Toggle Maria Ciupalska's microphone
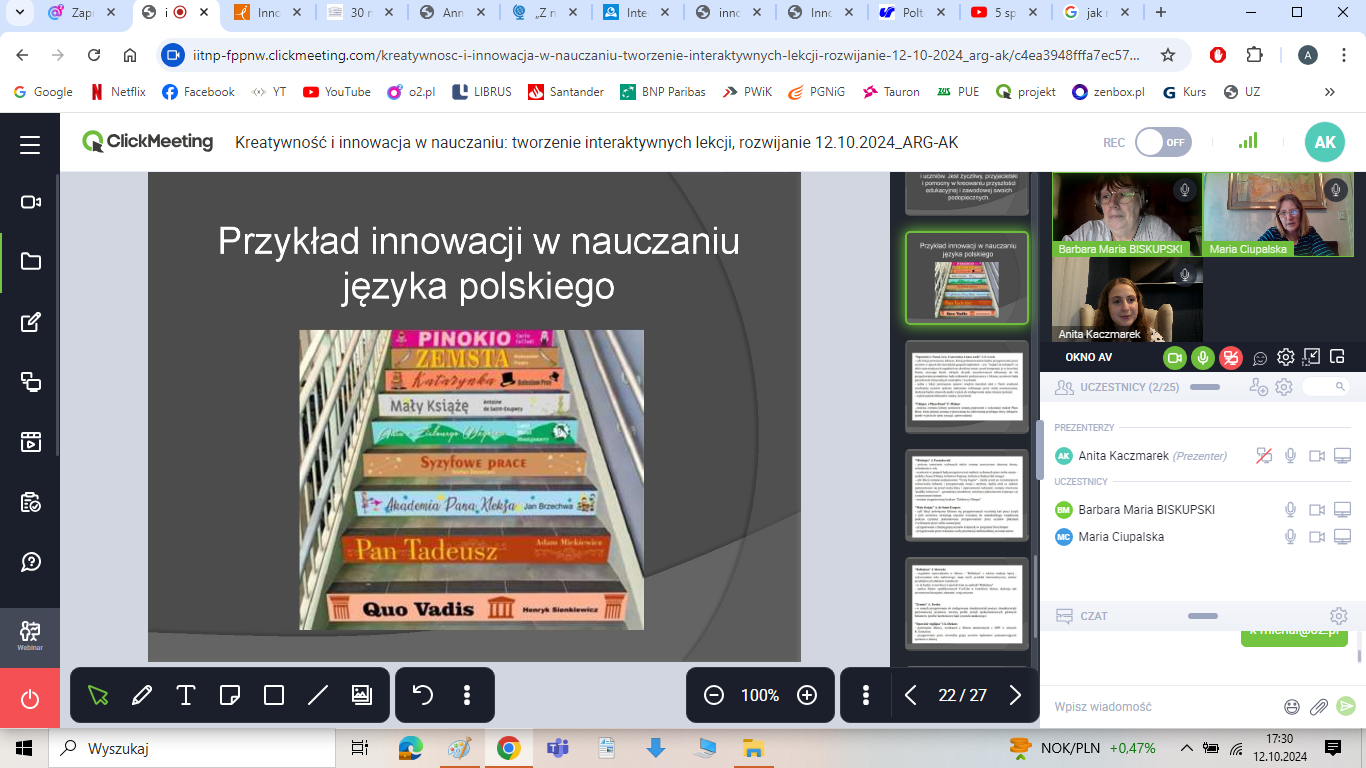 tap(1291, 537)
